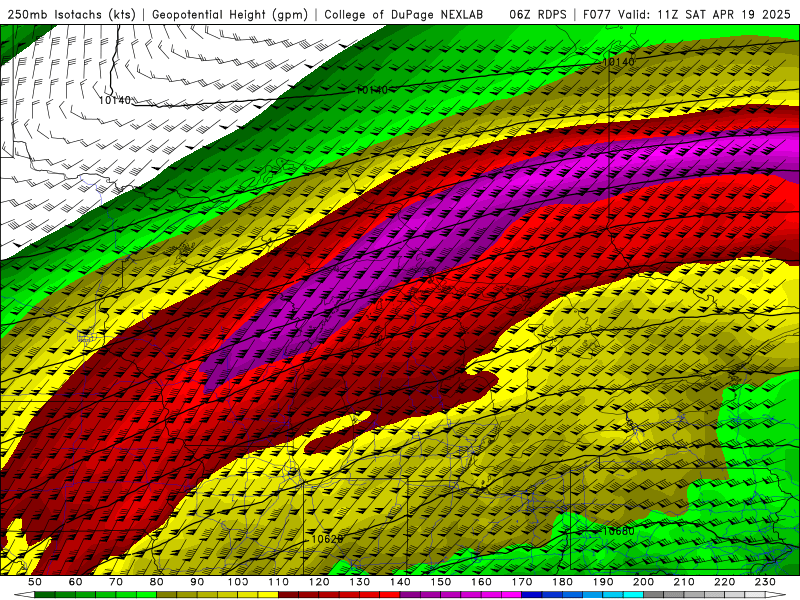800x600 pixels.
Task: Click the 100 value on the legend
Action: coord(238,582)
